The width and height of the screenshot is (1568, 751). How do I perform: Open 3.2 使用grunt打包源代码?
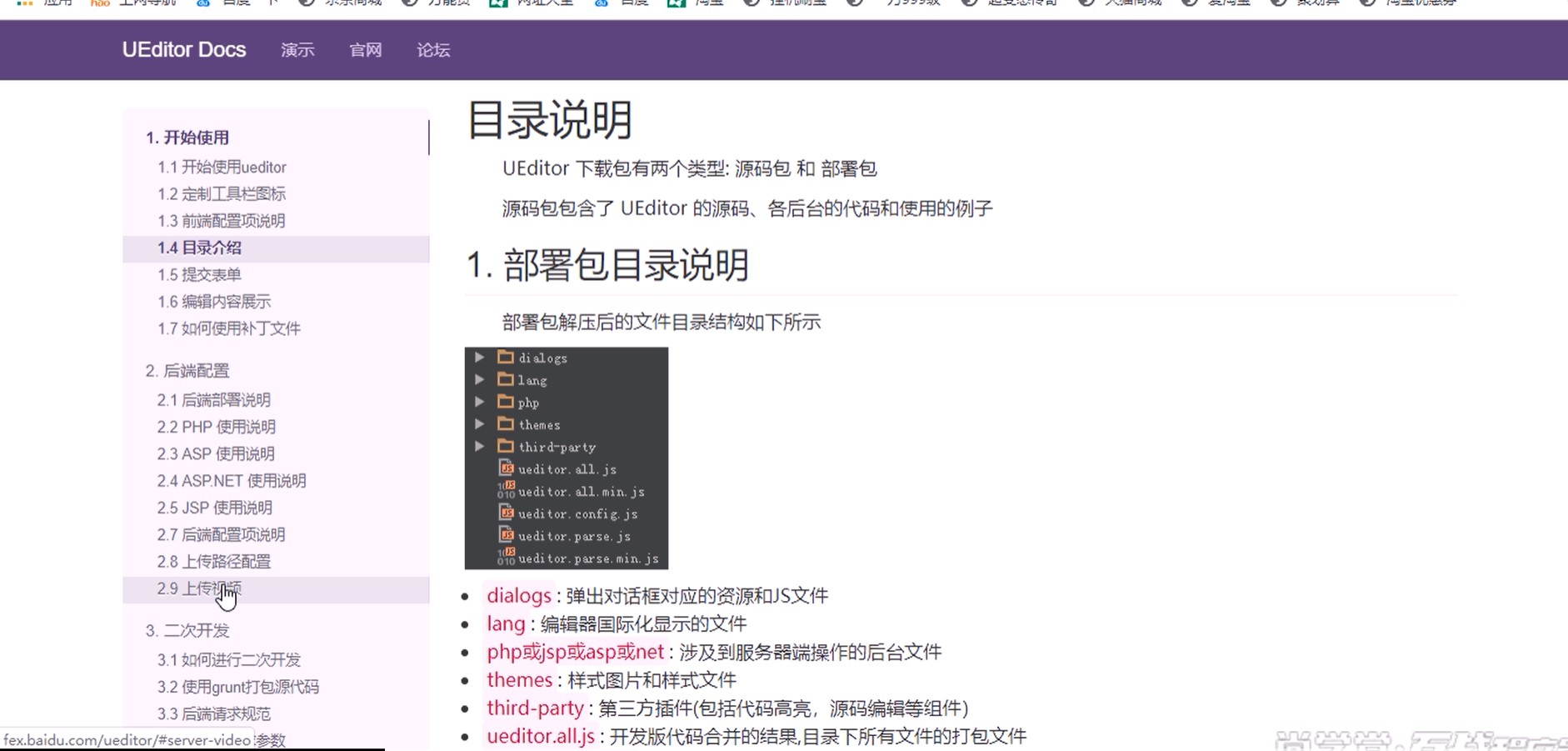click(238, 687)
